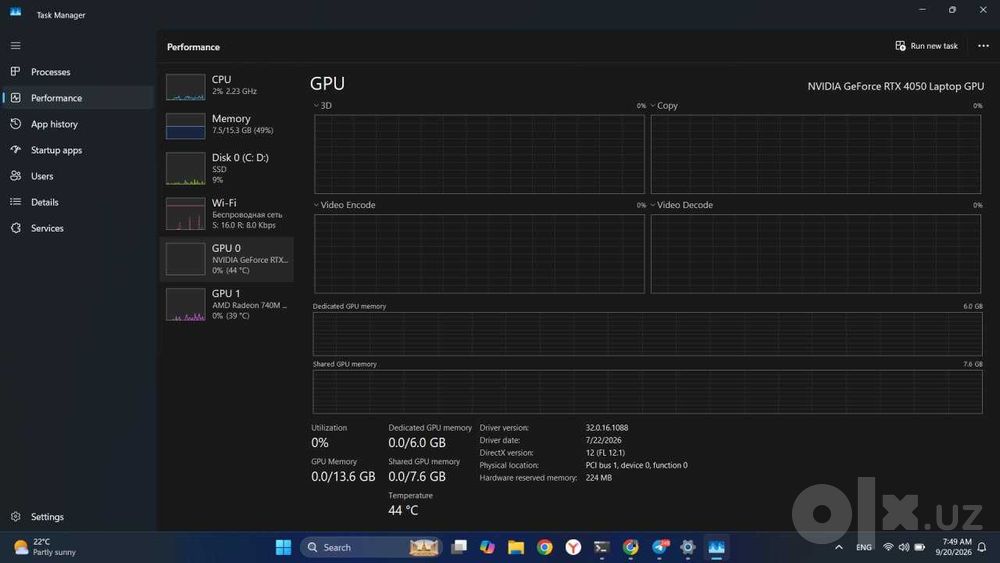Viewport: 1000px width, 563px height.
Task: Click the Processes sidebar icon
Action: (x=15, y=71)
